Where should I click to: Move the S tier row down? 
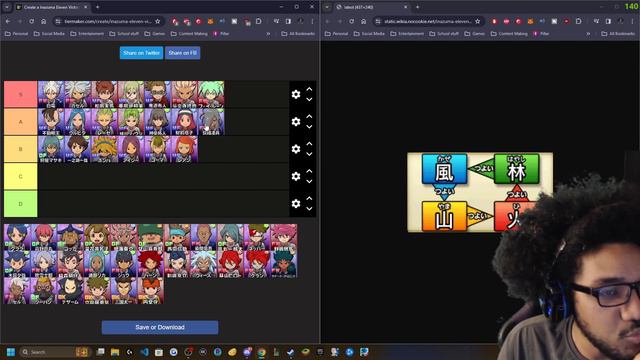(x=309, y=100)
